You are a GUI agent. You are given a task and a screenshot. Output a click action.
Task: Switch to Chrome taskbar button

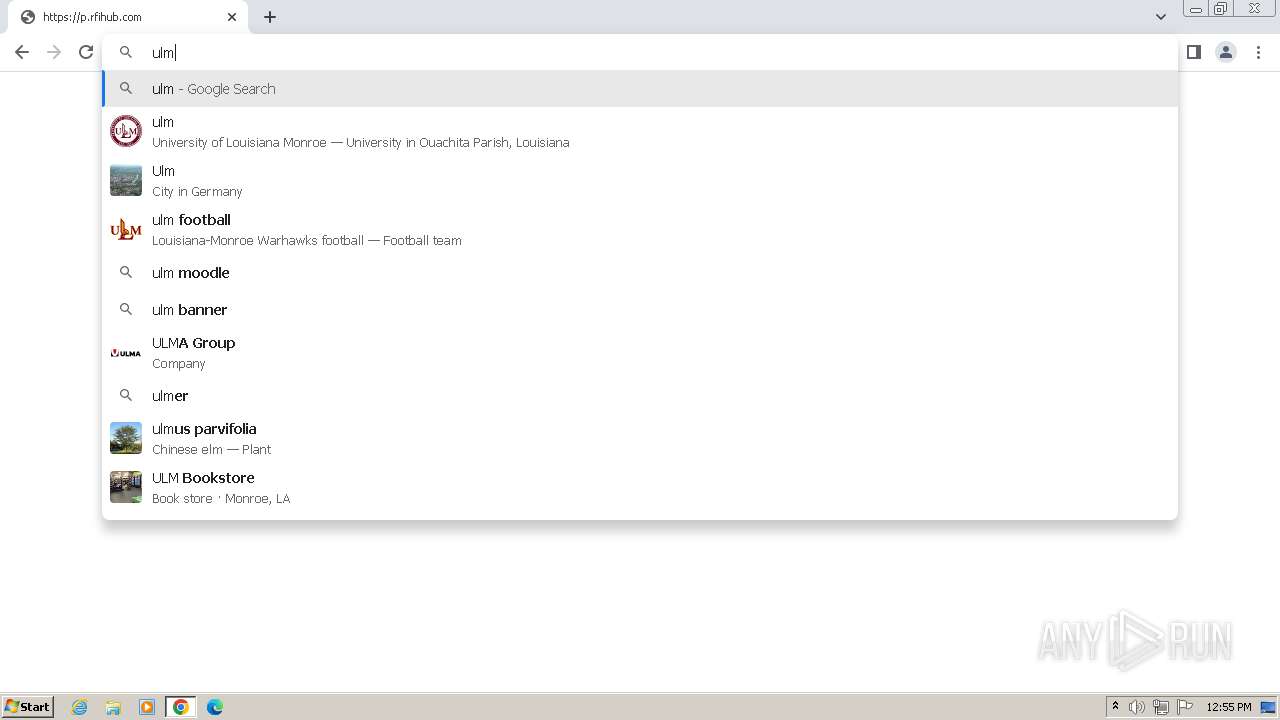(181, 707)
